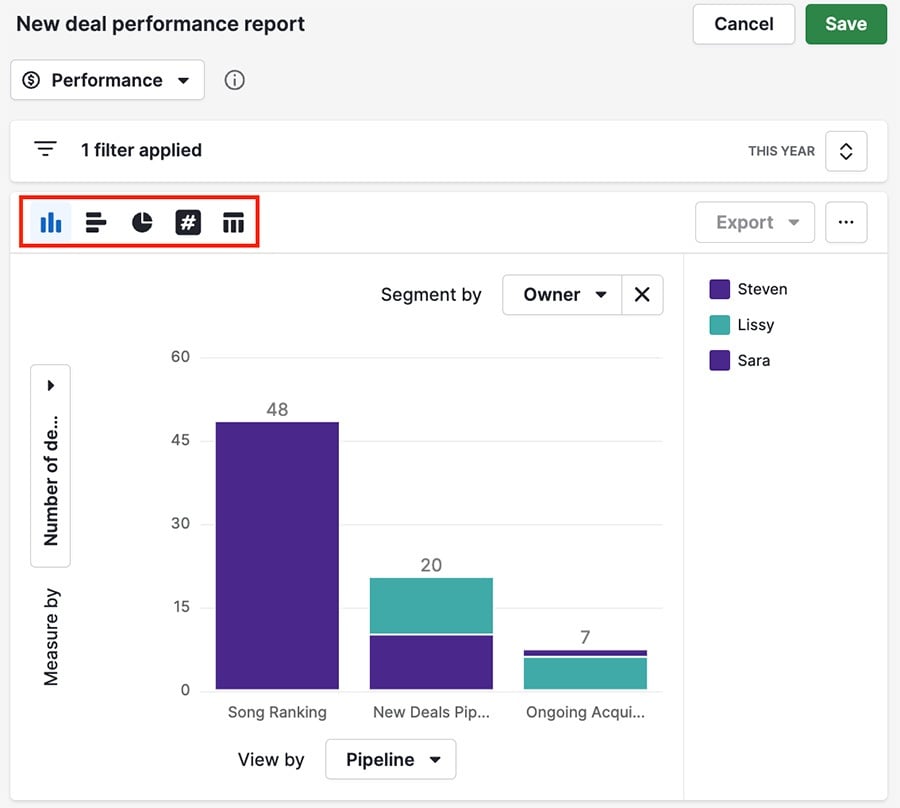Screen dimensions: 900x808
Task: Select the pie chart visualization
Action: (141, 222)
